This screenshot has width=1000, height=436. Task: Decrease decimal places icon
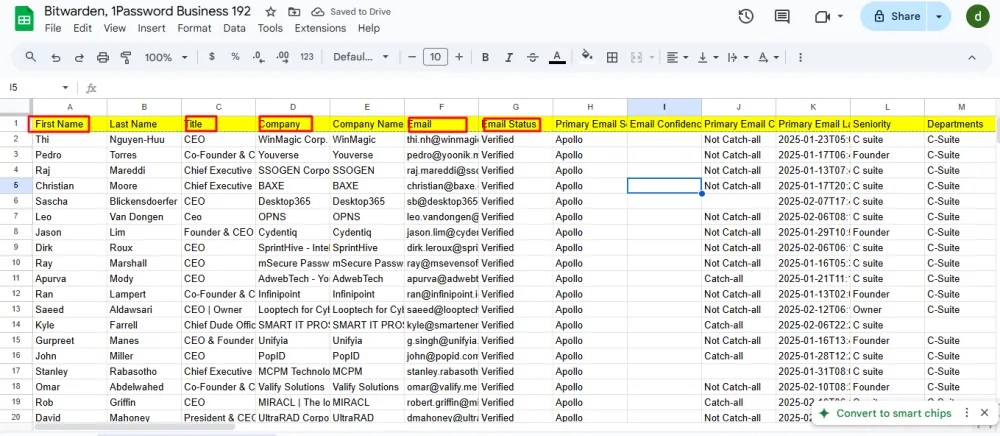click(x=258, y=57)
